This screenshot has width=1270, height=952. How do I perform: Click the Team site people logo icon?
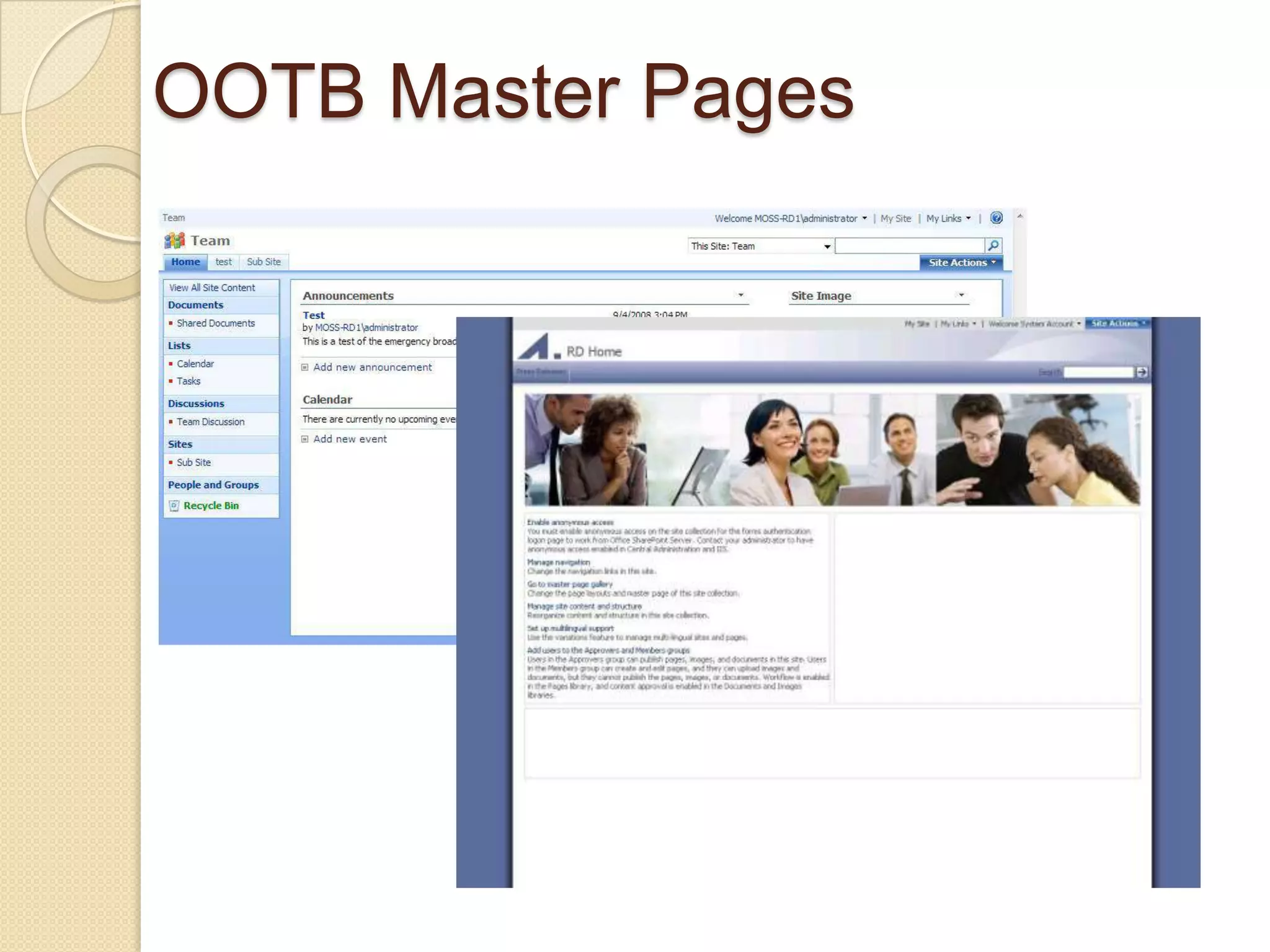(x=174, y=240)
